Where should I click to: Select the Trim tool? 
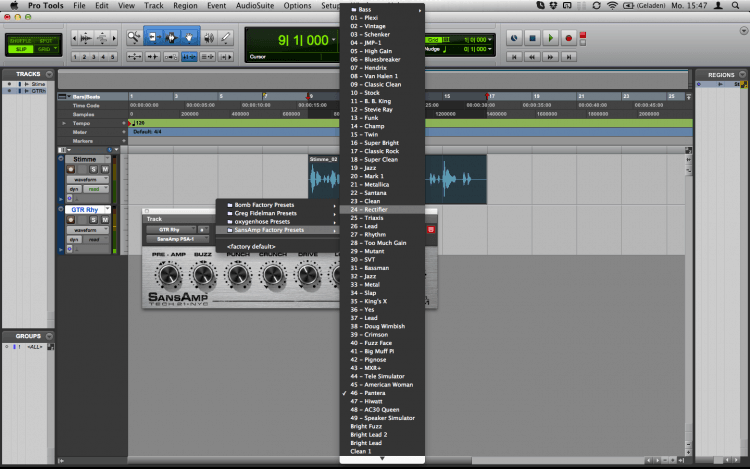pyautogui.click(x=153, y=37)
